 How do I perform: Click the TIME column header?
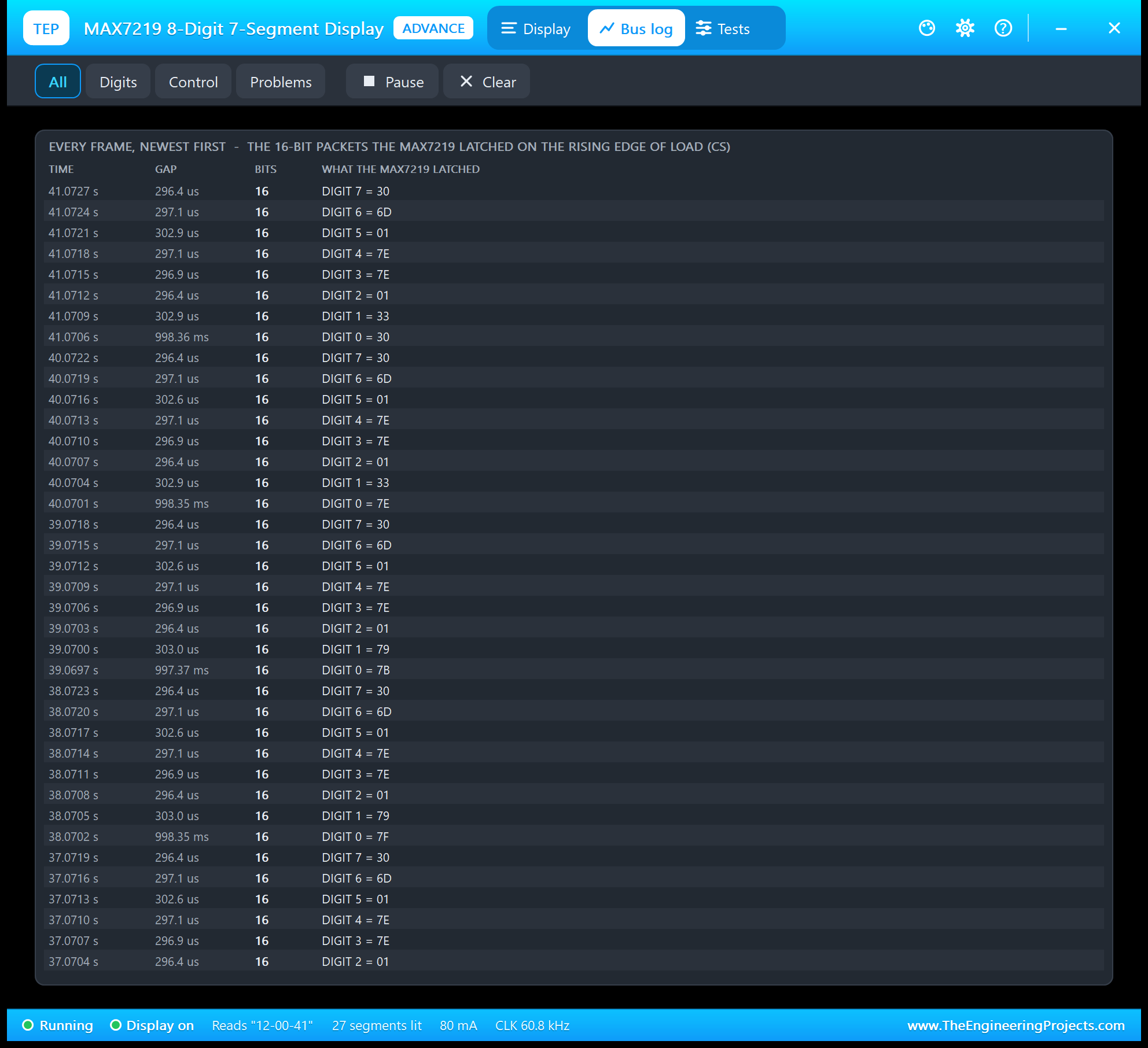(61, 169)
